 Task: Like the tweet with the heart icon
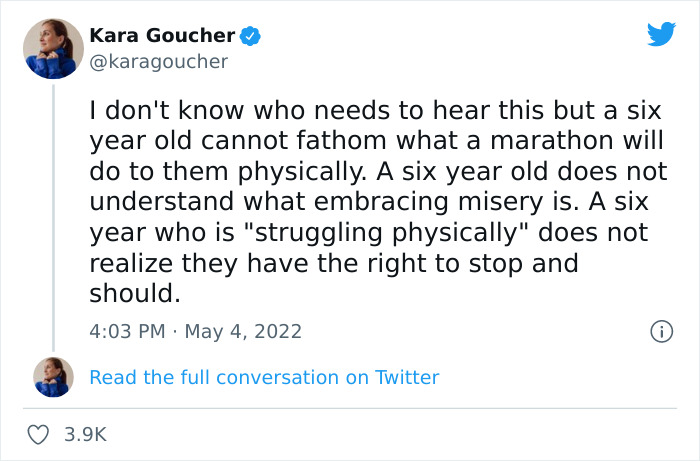tap(39, 434)
